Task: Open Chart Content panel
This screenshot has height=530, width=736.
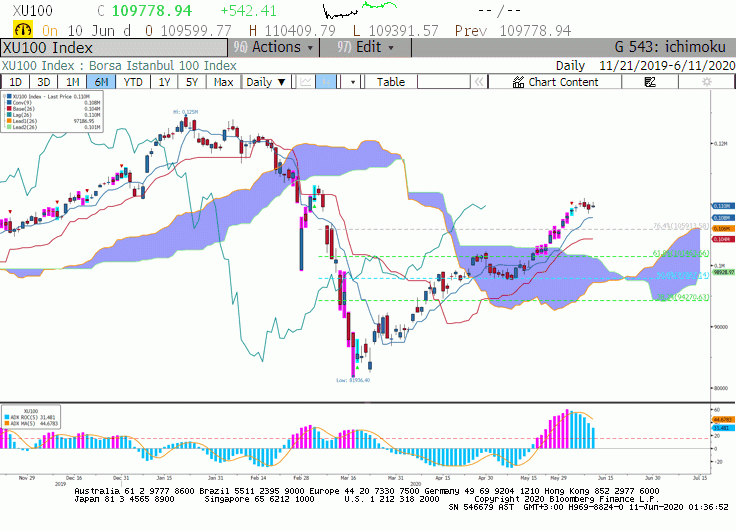Action: [555, 82]
